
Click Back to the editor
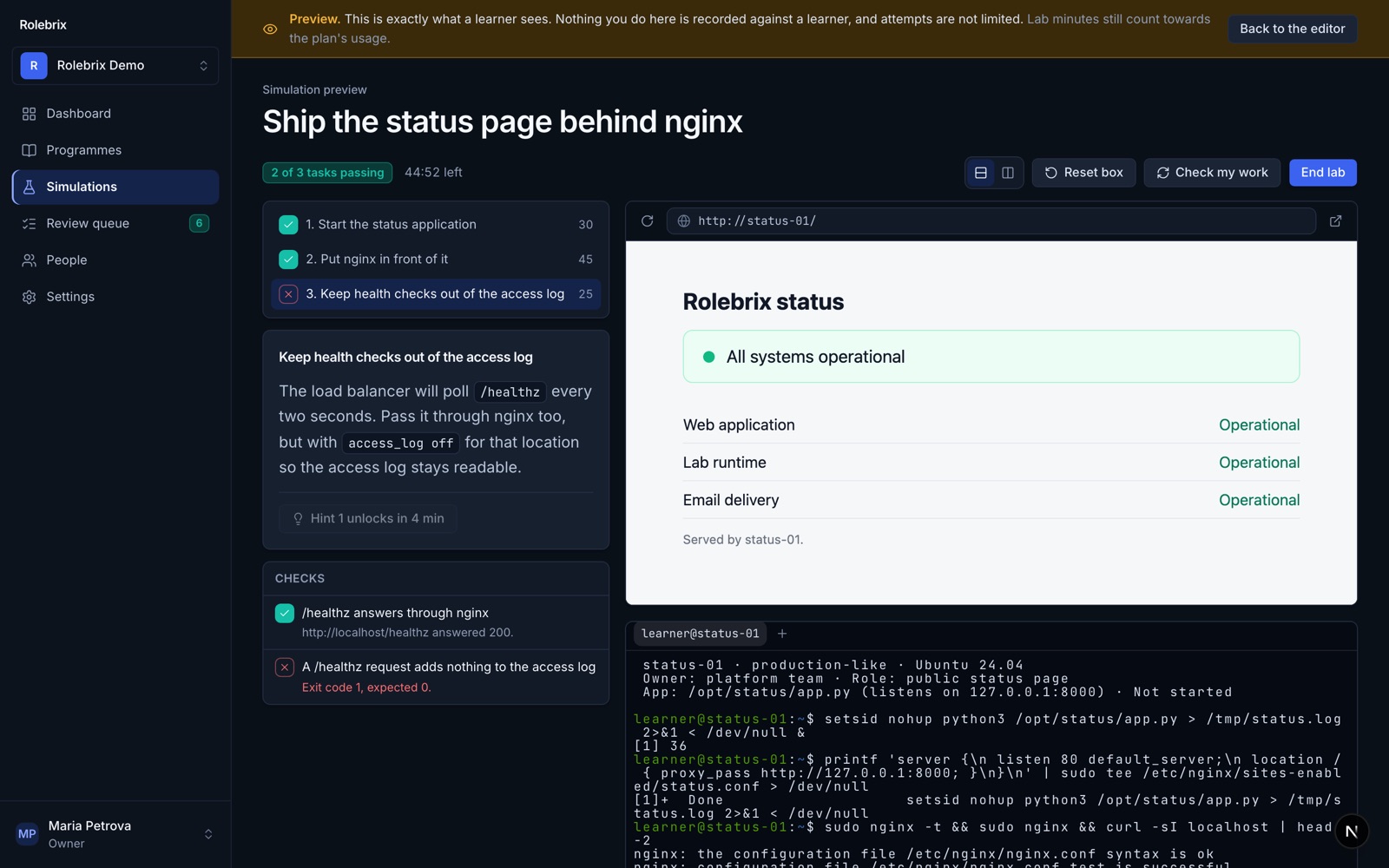1292,29
